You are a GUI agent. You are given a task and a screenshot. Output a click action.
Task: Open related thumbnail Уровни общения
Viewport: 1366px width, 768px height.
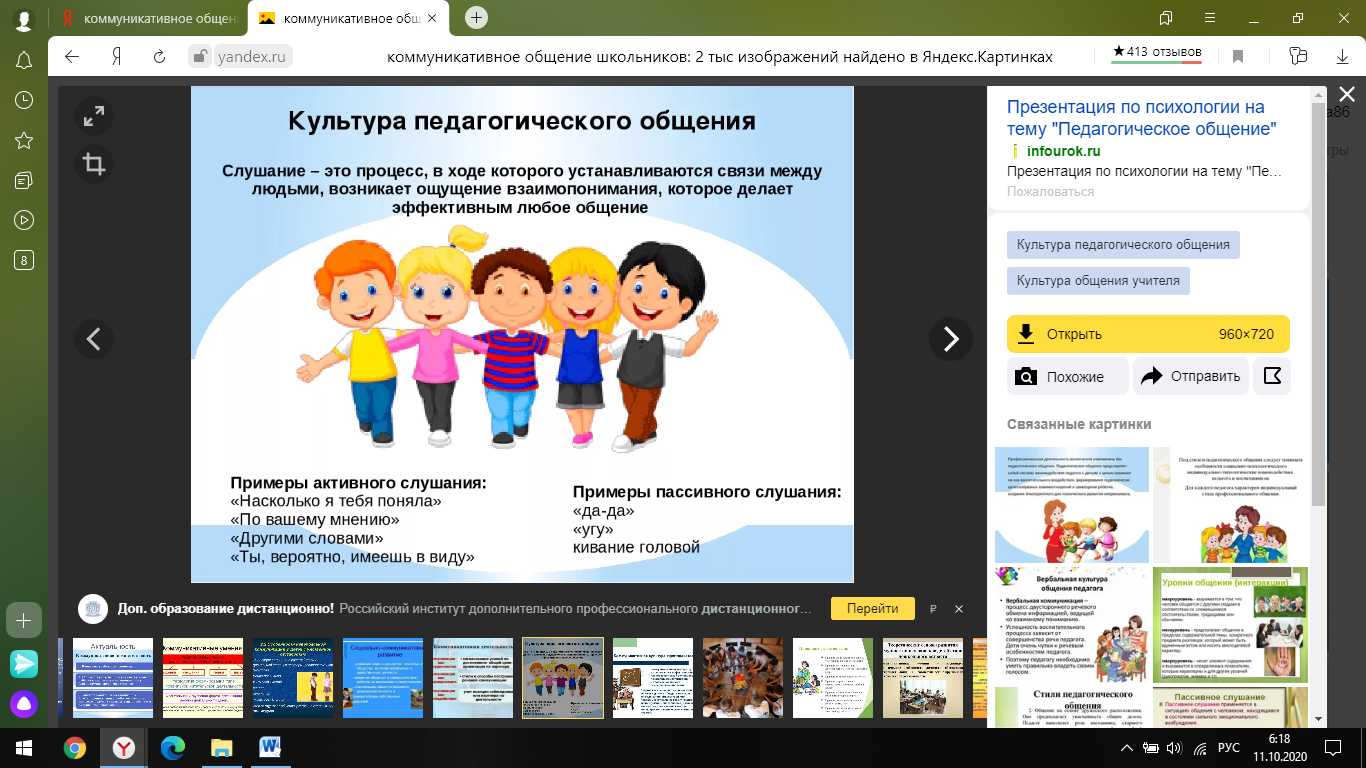[1230, 625]
